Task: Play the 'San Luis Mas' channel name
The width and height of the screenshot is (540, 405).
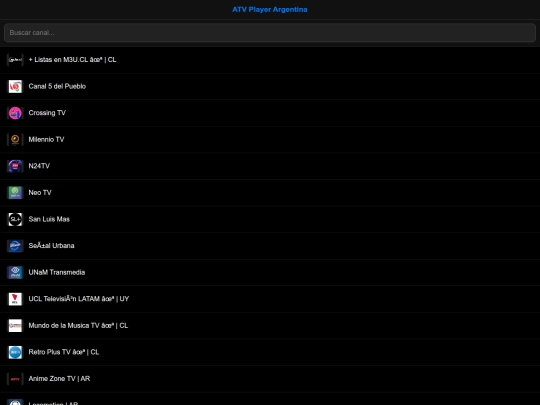Action: click(49, 219)
